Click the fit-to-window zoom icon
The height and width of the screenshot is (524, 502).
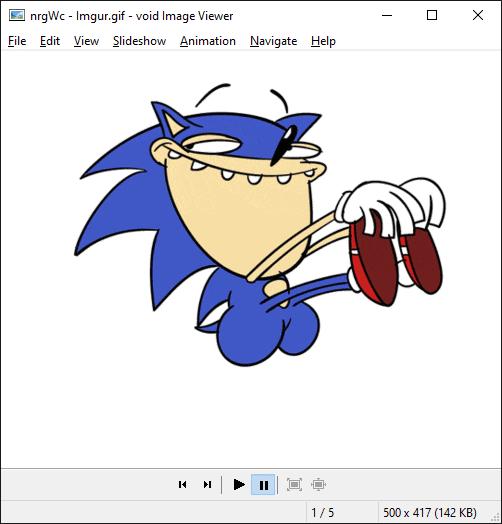point(294,484)
